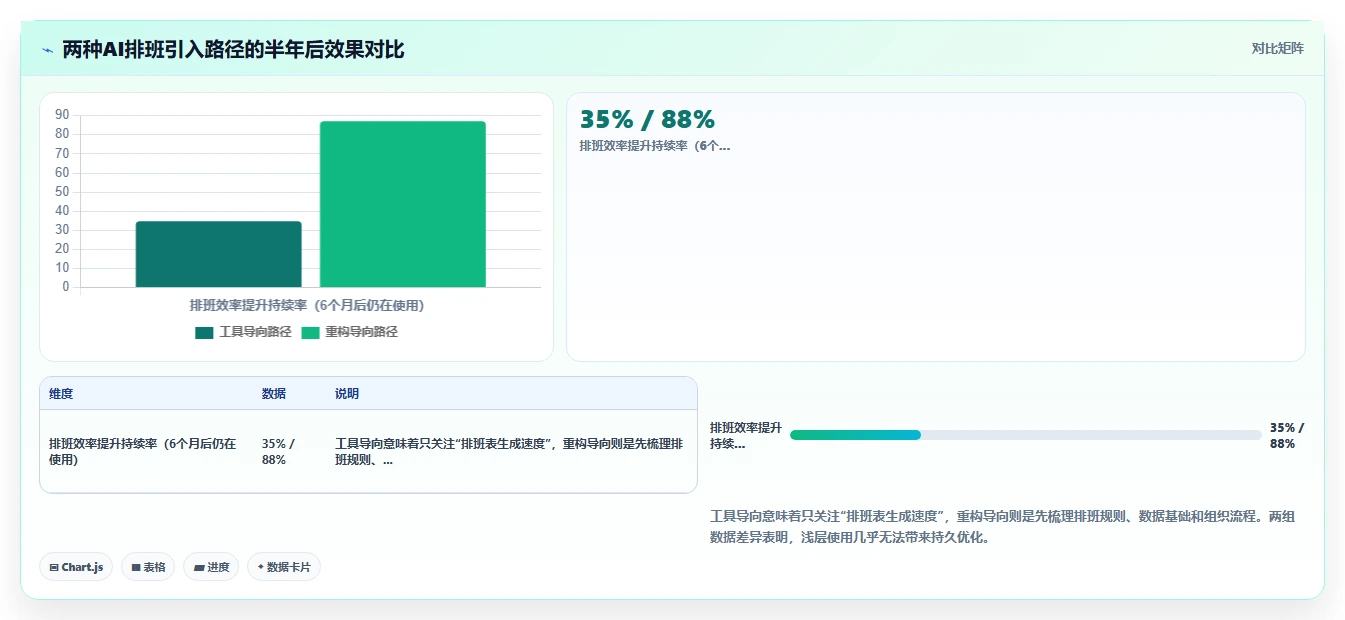Click the shorter dark teal bar in chart
Screen dimensions: 1345x620
(x=219, y=254)
